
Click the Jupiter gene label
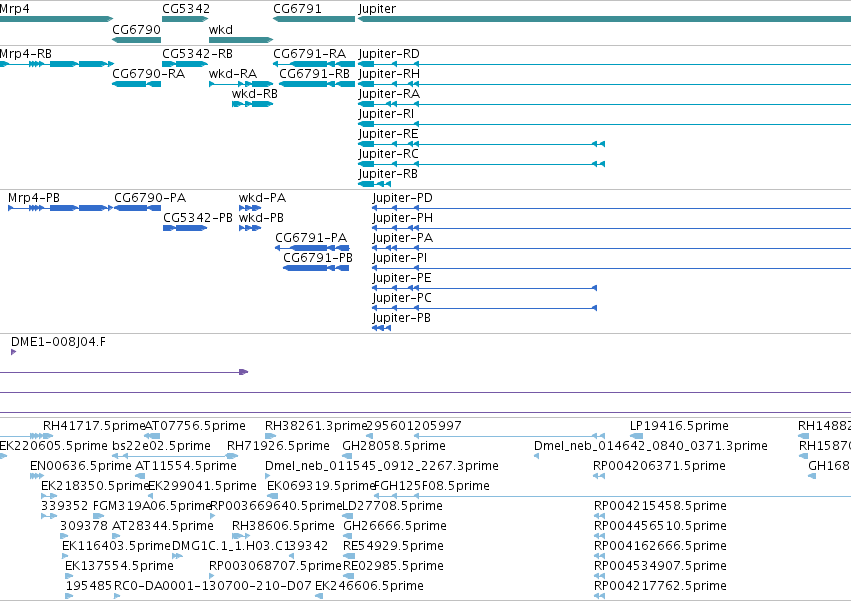point(377,9)
